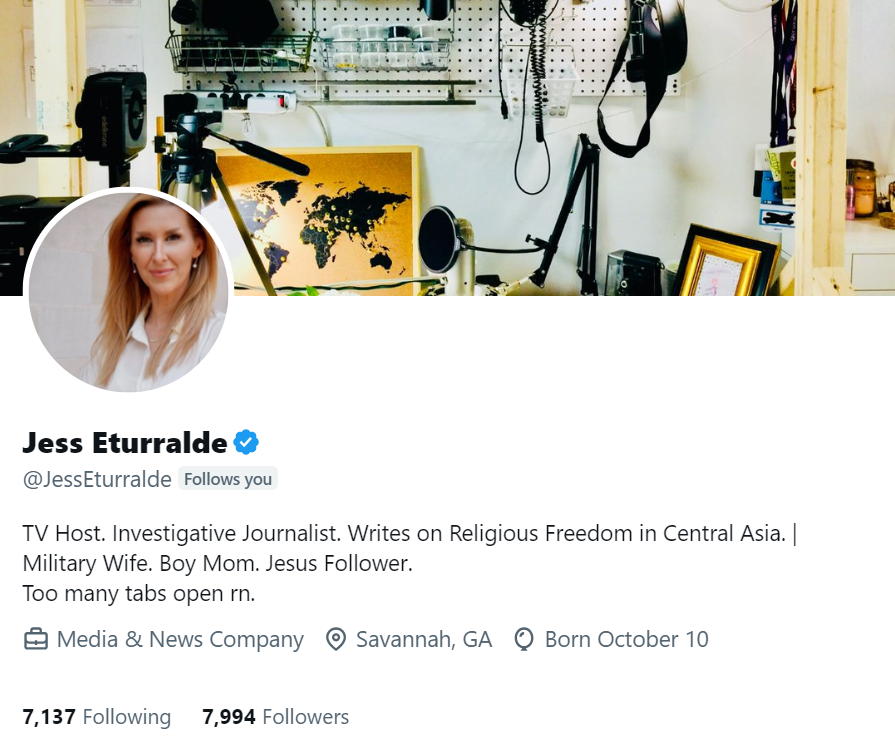Click the briefcase professional category icon
Screen dimensions: 895x746
[x=35, y=639]
